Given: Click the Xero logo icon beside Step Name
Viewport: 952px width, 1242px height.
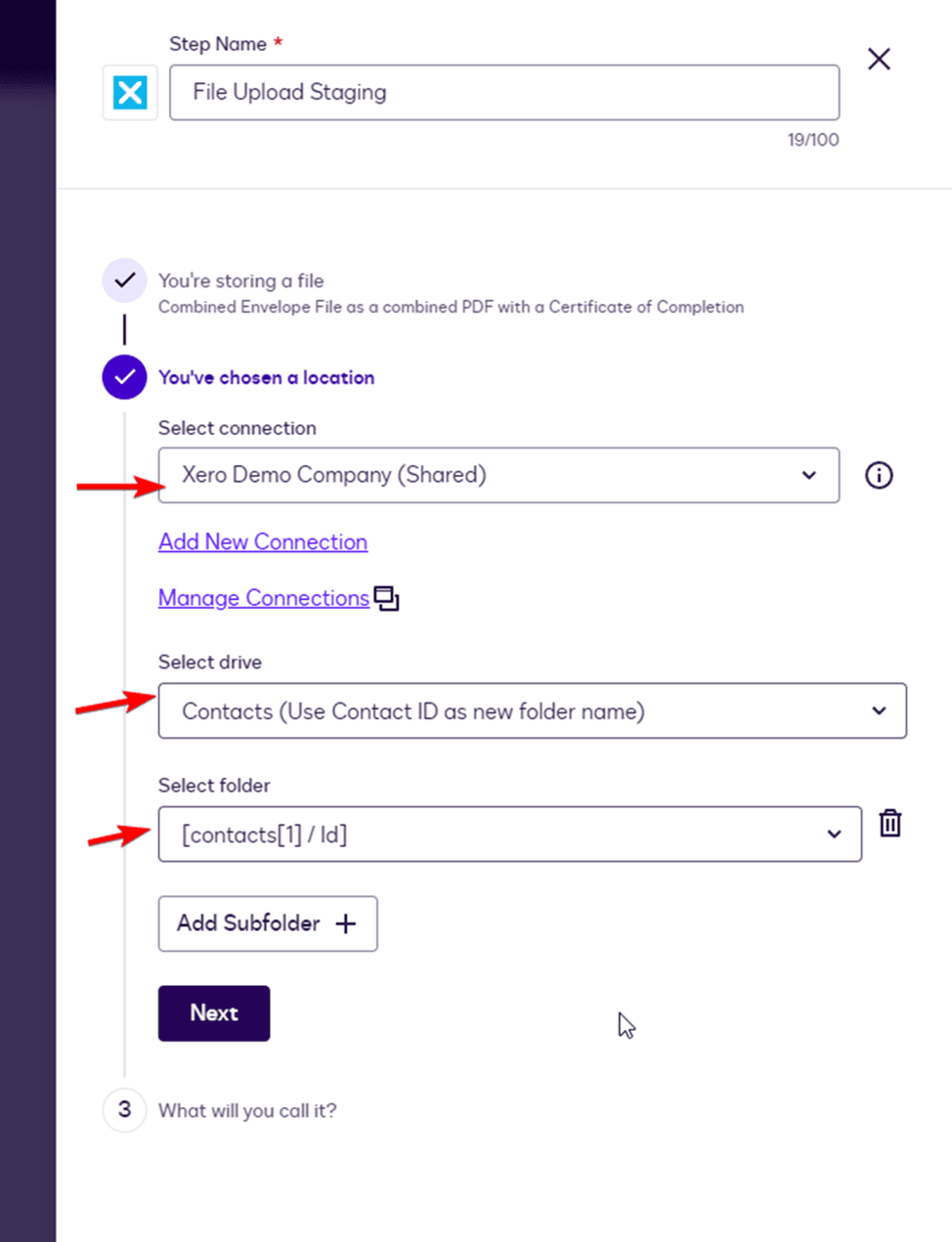Looking at the screenshot, I should pos(130,93).
